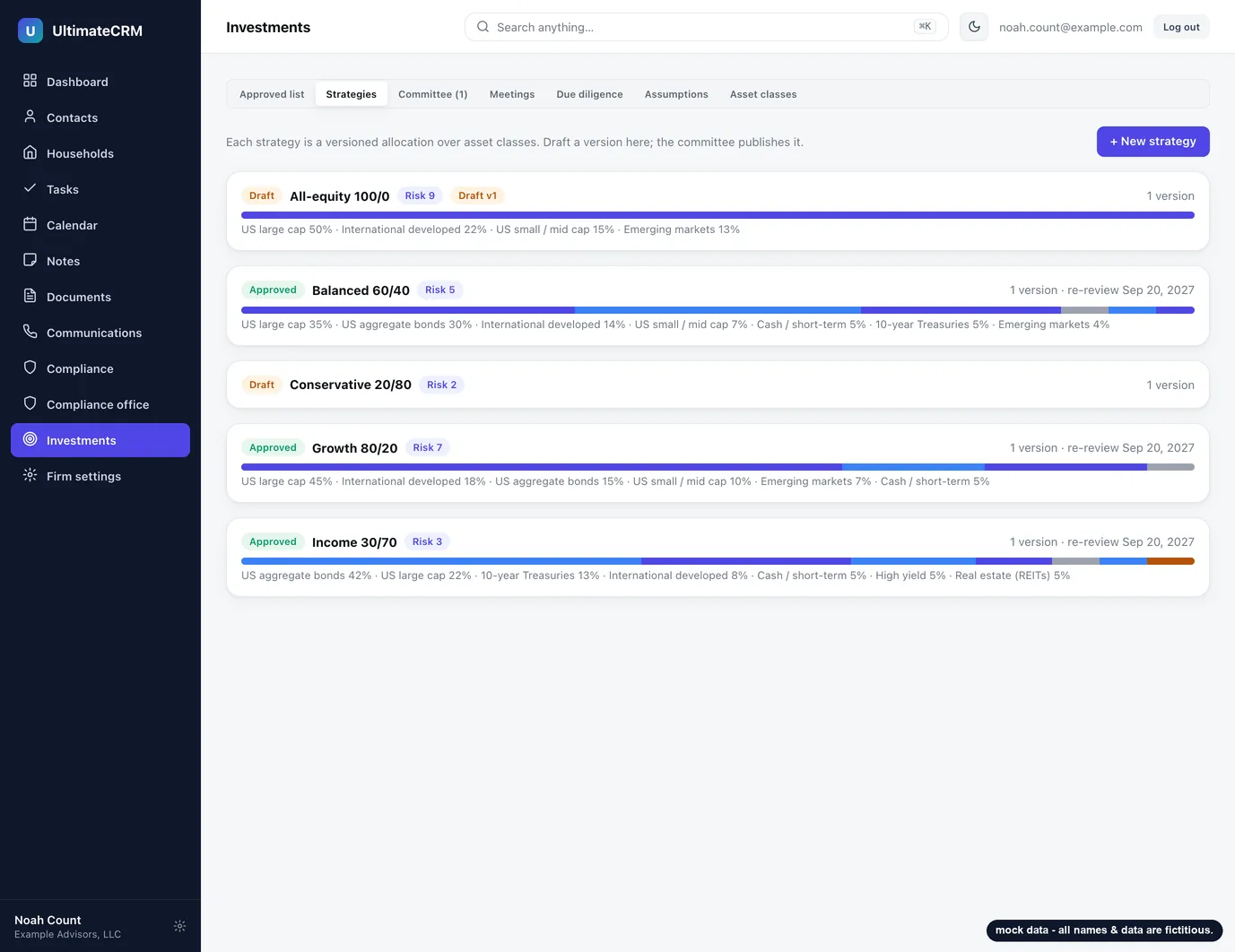Click the Households house icon

(x=30, y=152)
